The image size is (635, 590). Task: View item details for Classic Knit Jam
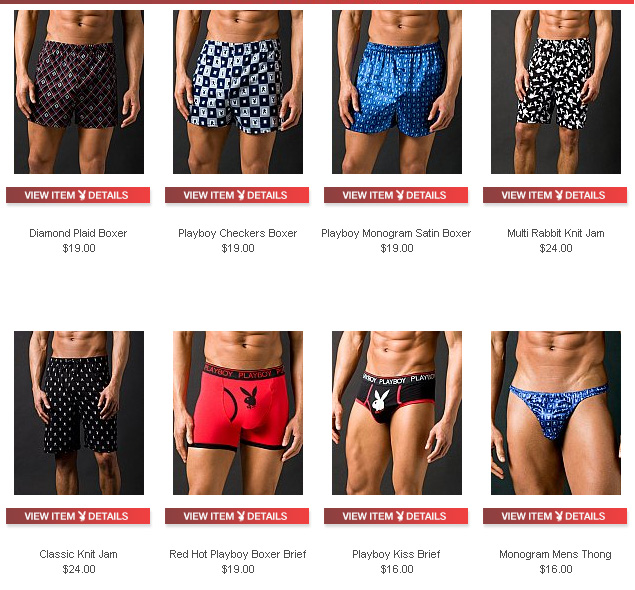[x=78, y=516]
